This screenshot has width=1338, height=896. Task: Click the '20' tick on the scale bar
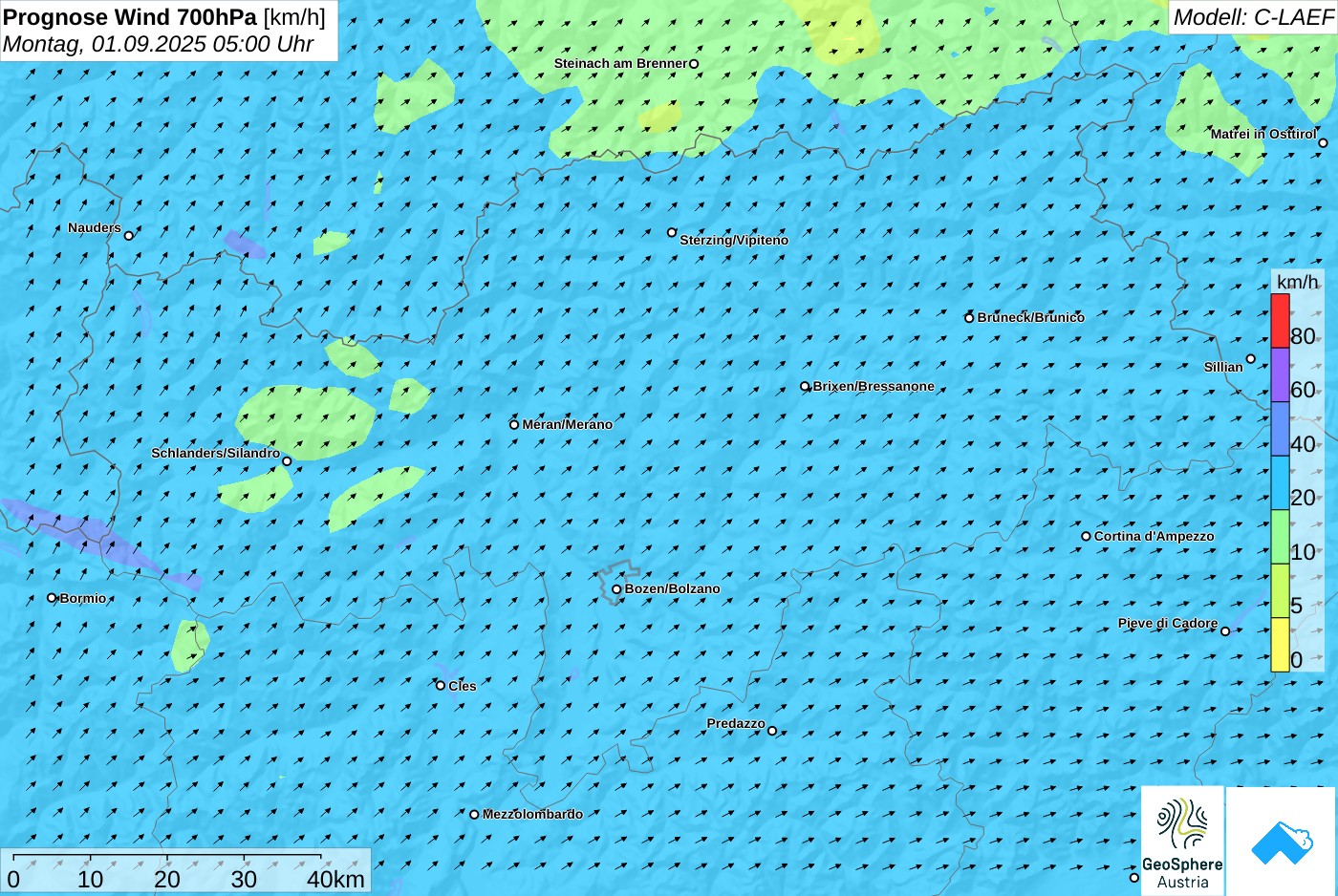click(x=167, y=880)
